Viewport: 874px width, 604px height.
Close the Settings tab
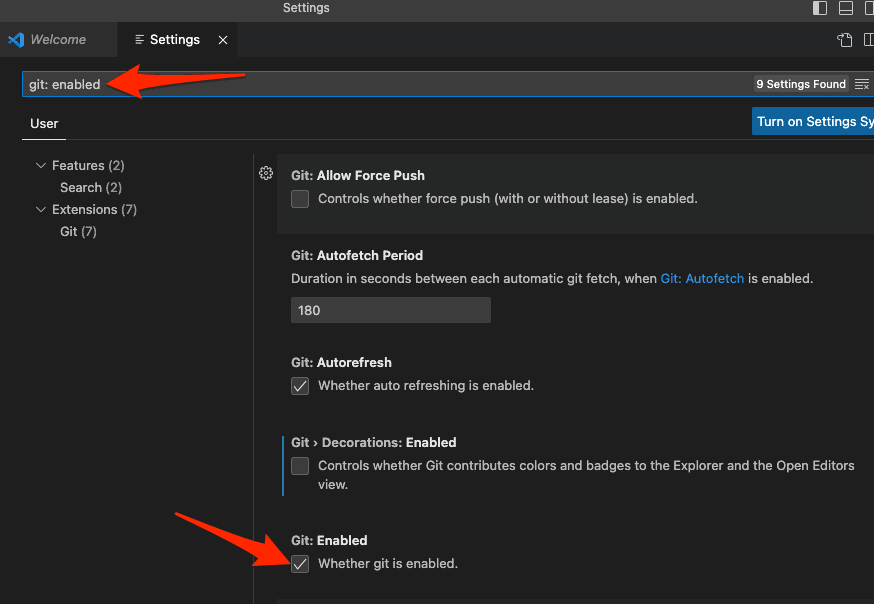point(223,40)
